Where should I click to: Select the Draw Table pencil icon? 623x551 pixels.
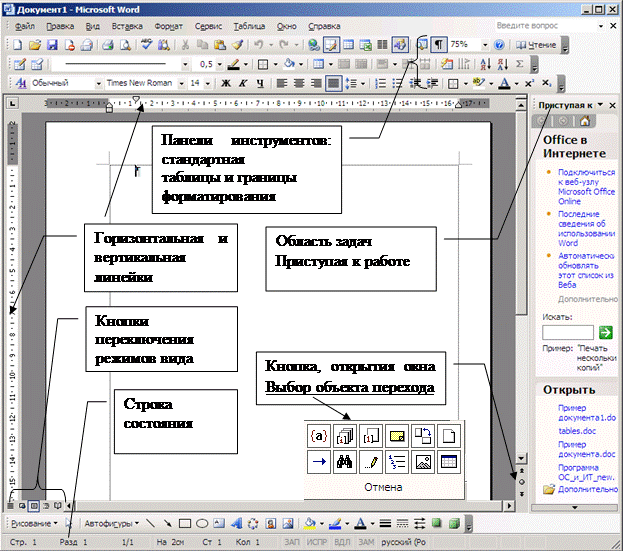(19, 64)
